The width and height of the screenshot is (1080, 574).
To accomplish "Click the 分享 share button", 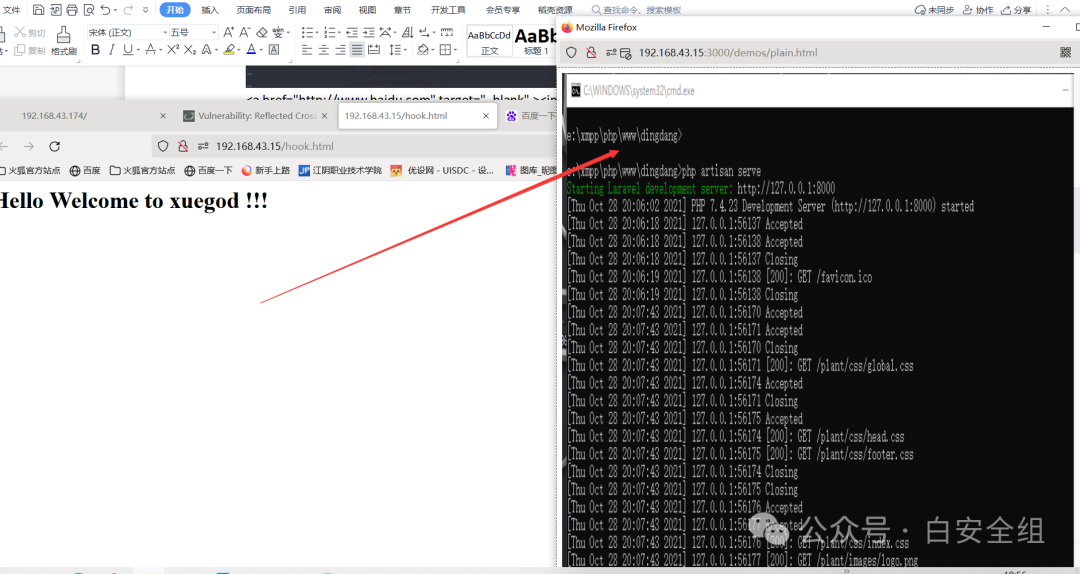I will click(x=1017, y=10).
